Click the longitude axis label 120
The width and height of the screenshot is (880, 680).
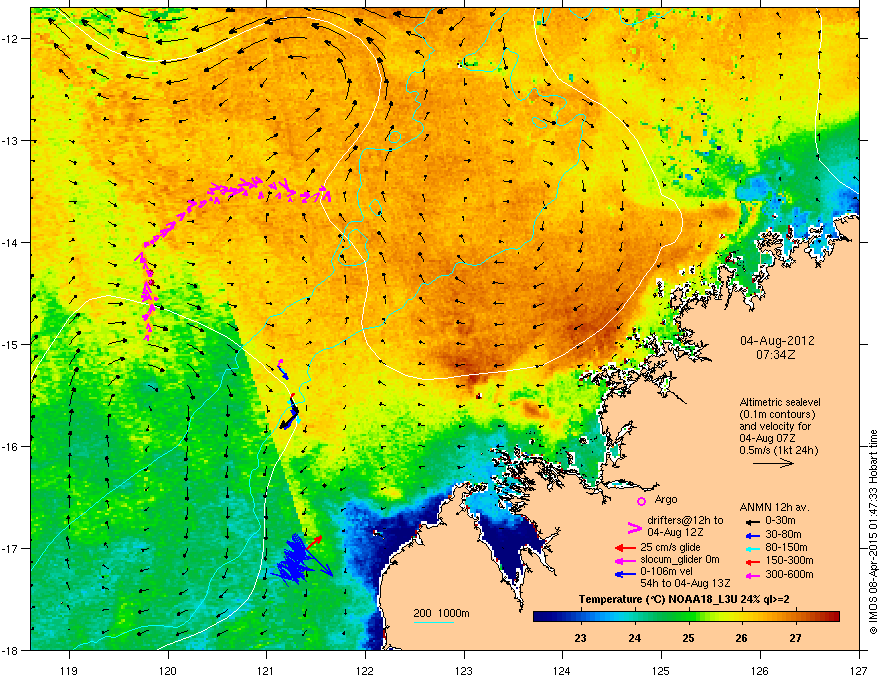pos(168,670)
